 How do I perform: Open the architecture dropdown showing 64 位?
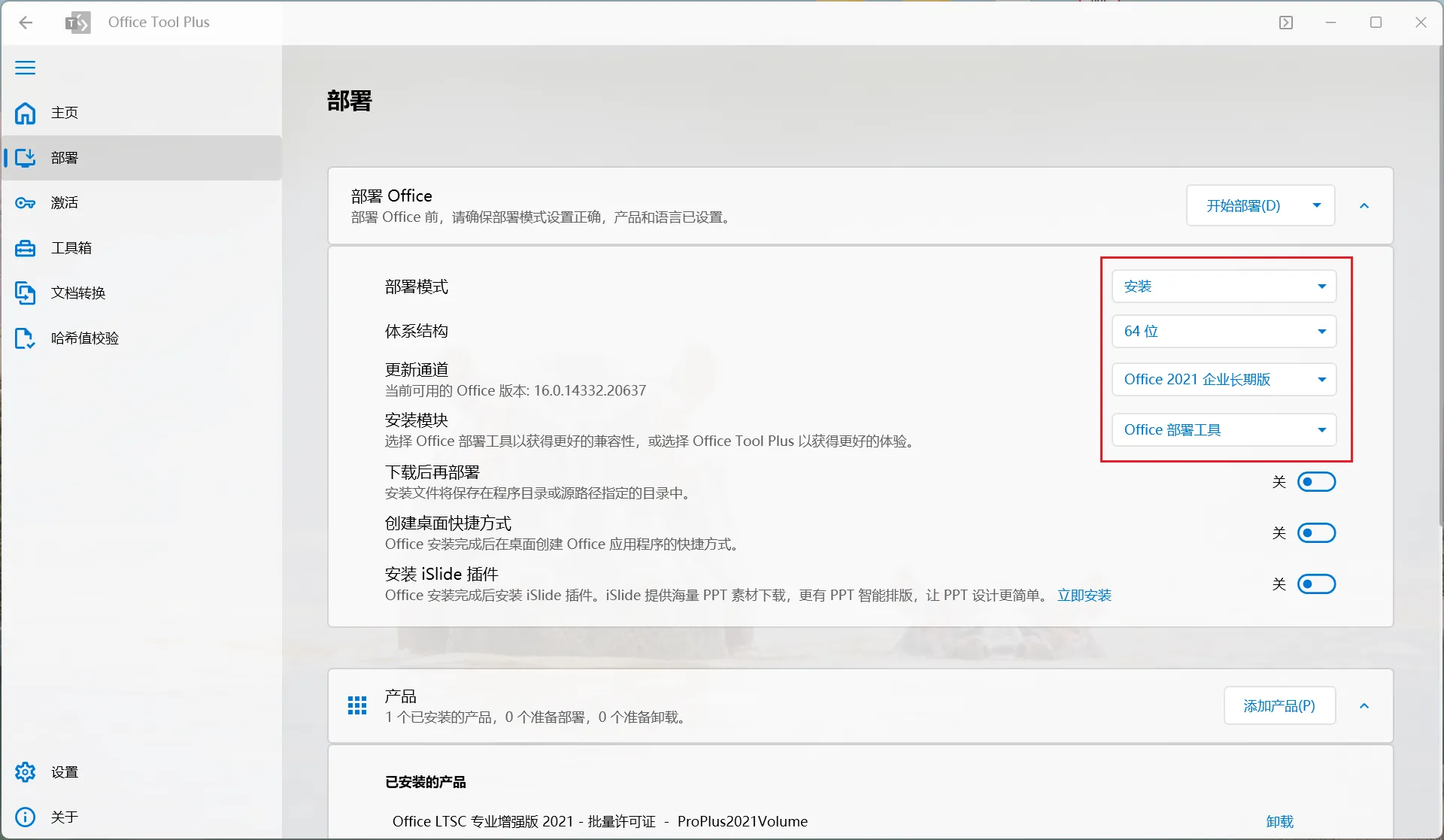(x=1224, y=332)
